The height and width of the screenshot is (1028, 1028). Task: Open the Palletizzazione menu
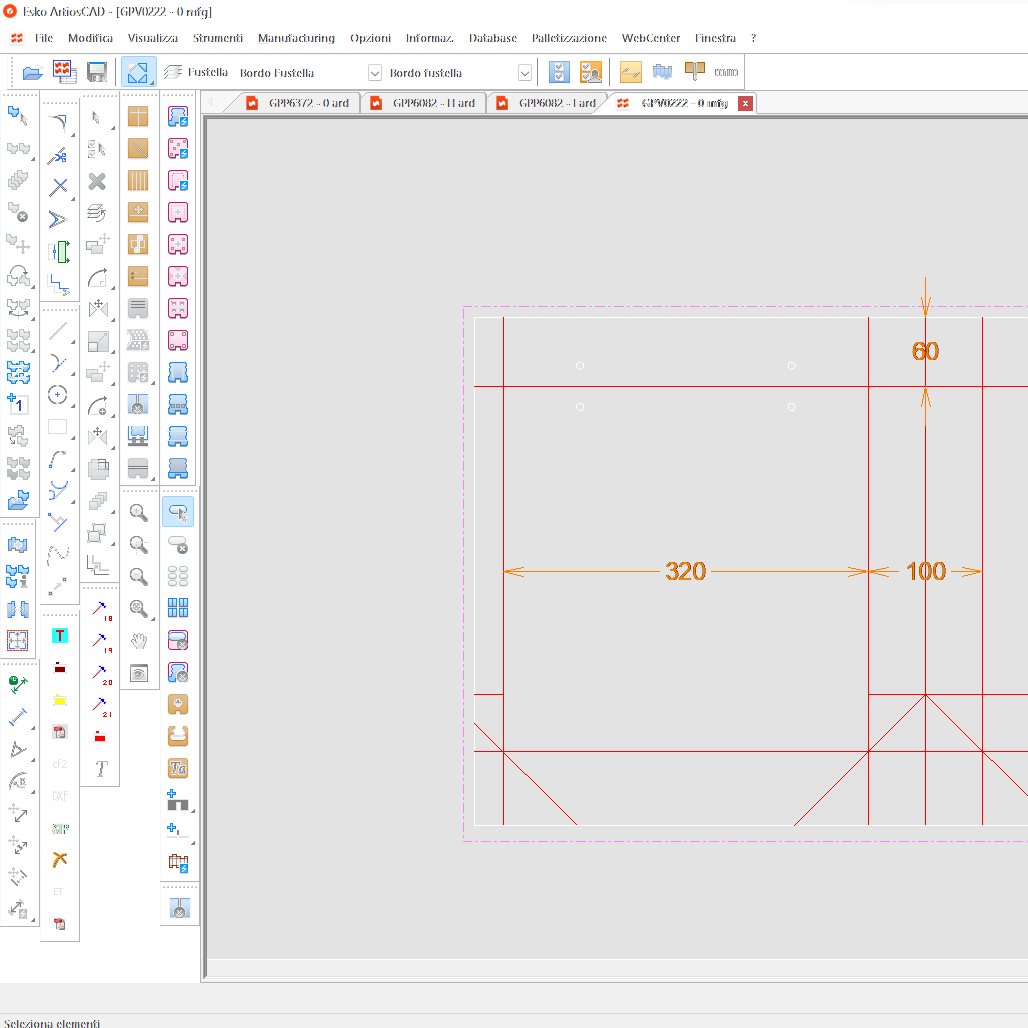point(569,38)
